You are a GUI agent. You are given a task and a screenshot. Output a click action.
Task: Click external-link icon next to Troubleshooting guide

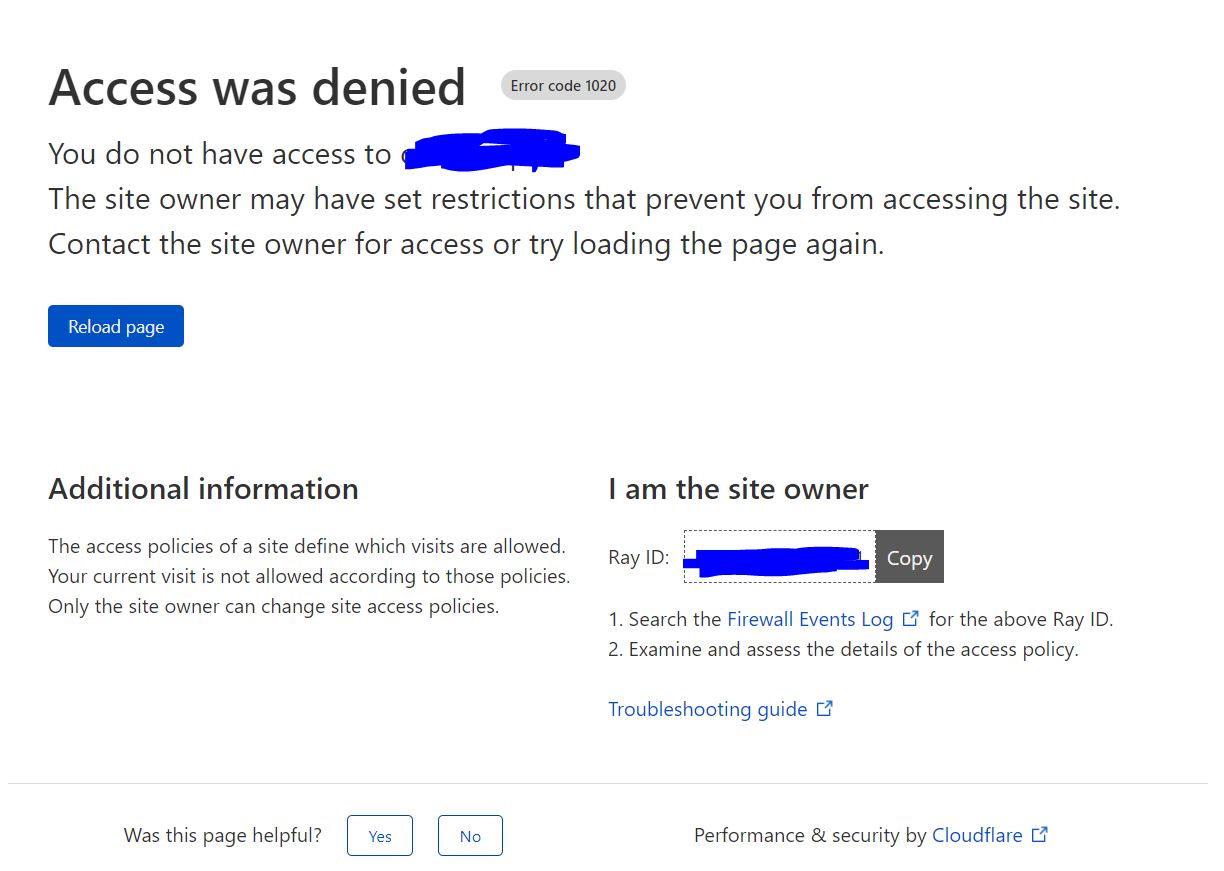click(x=824, y=709)
